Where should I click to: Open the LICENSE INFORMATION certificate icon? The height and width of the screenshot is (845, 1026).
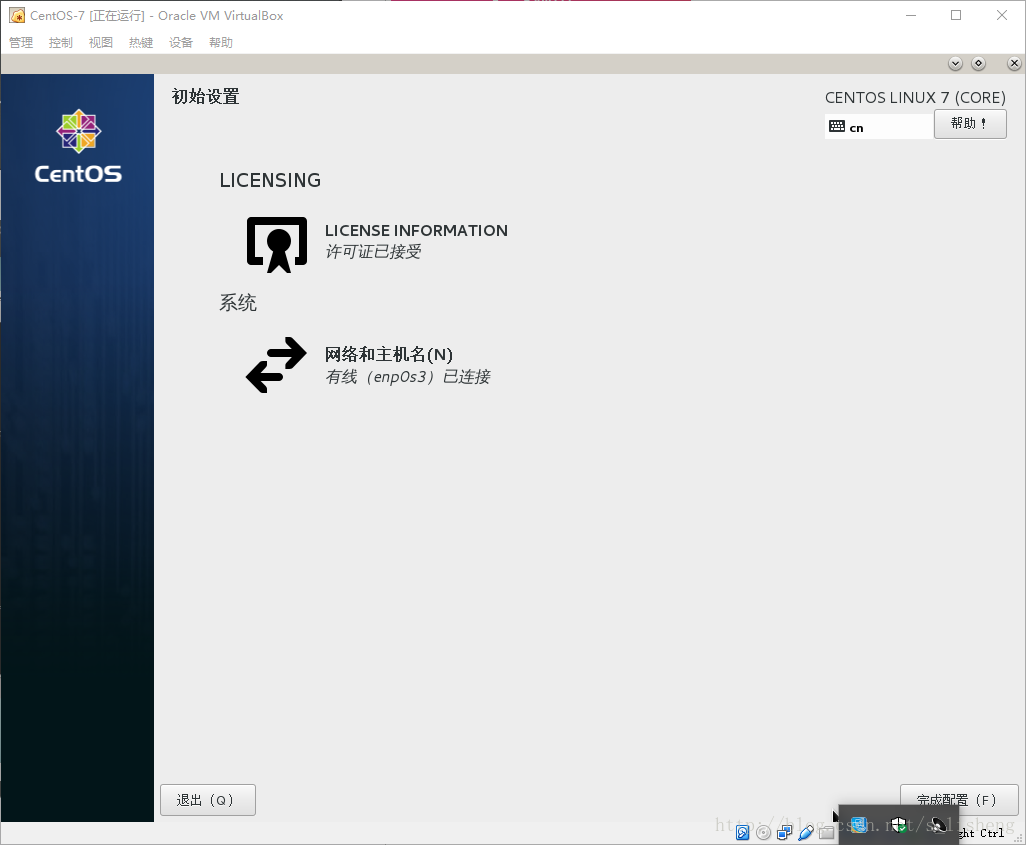tap(277, 244)
